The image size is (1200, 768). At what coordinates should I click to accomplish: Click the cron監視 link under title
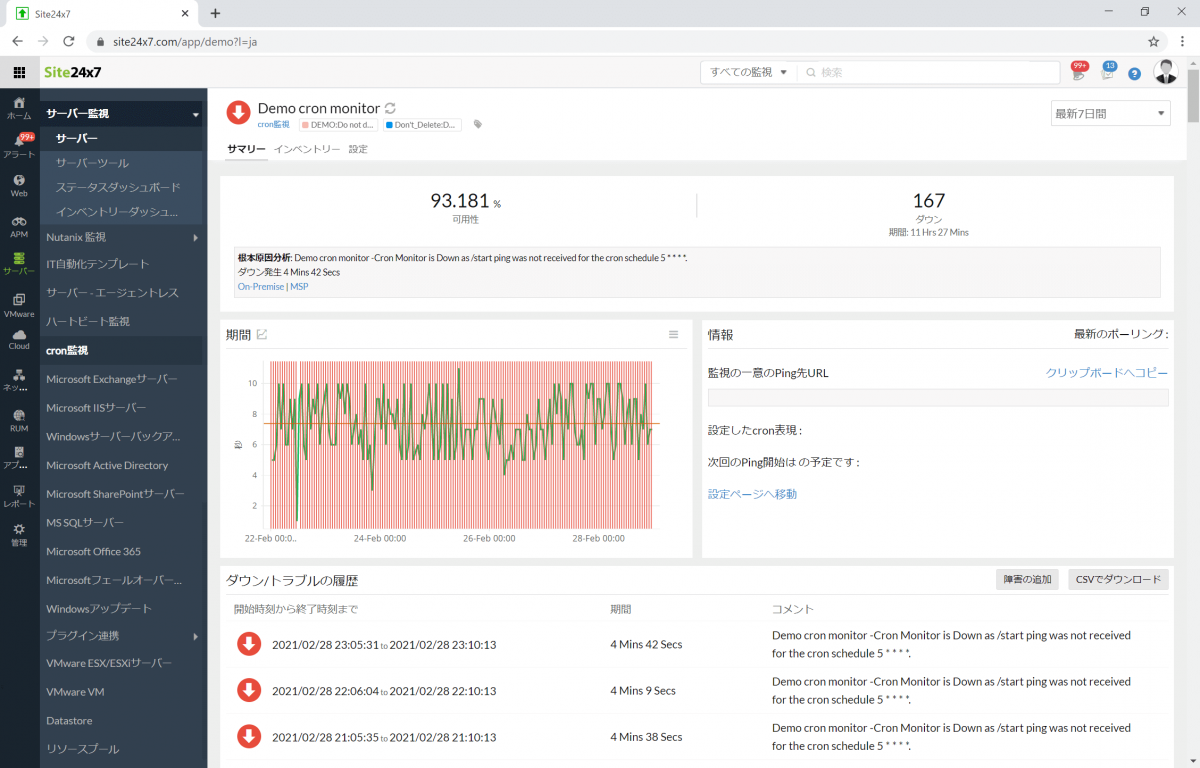coord(273,125)
